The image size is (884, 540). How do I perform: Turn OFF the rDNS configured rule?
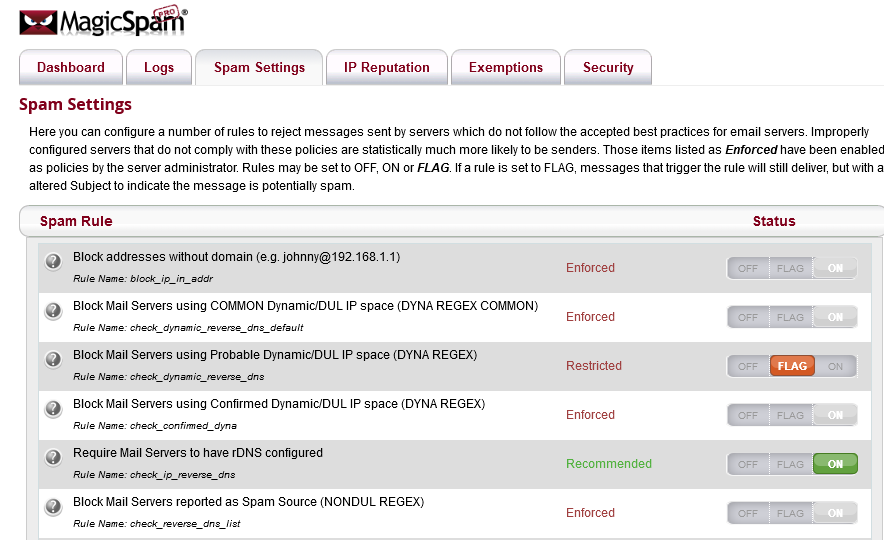[748, 464]
